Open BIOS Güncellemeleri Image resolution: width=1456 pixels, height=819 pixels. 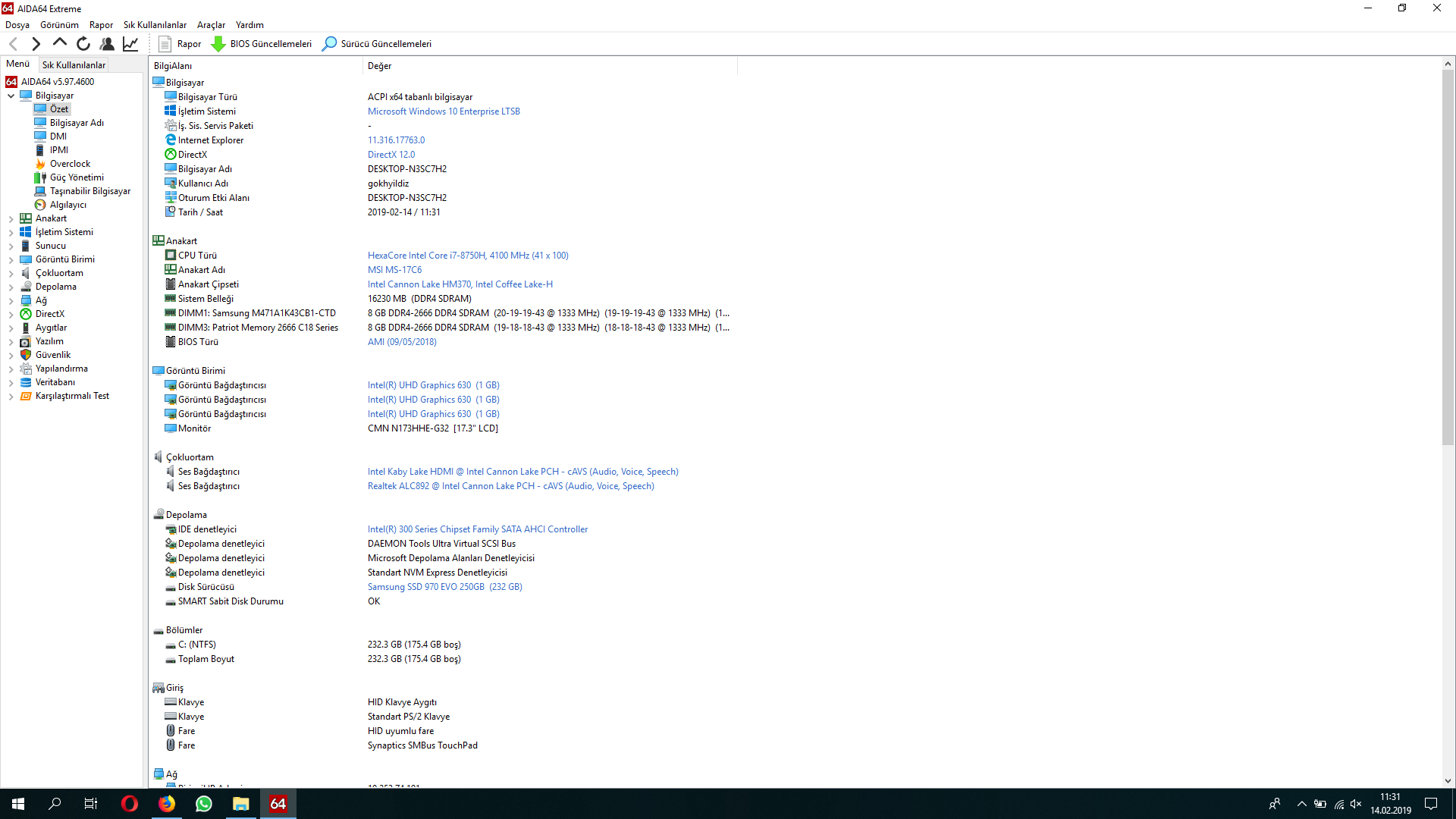click(262, 44)
